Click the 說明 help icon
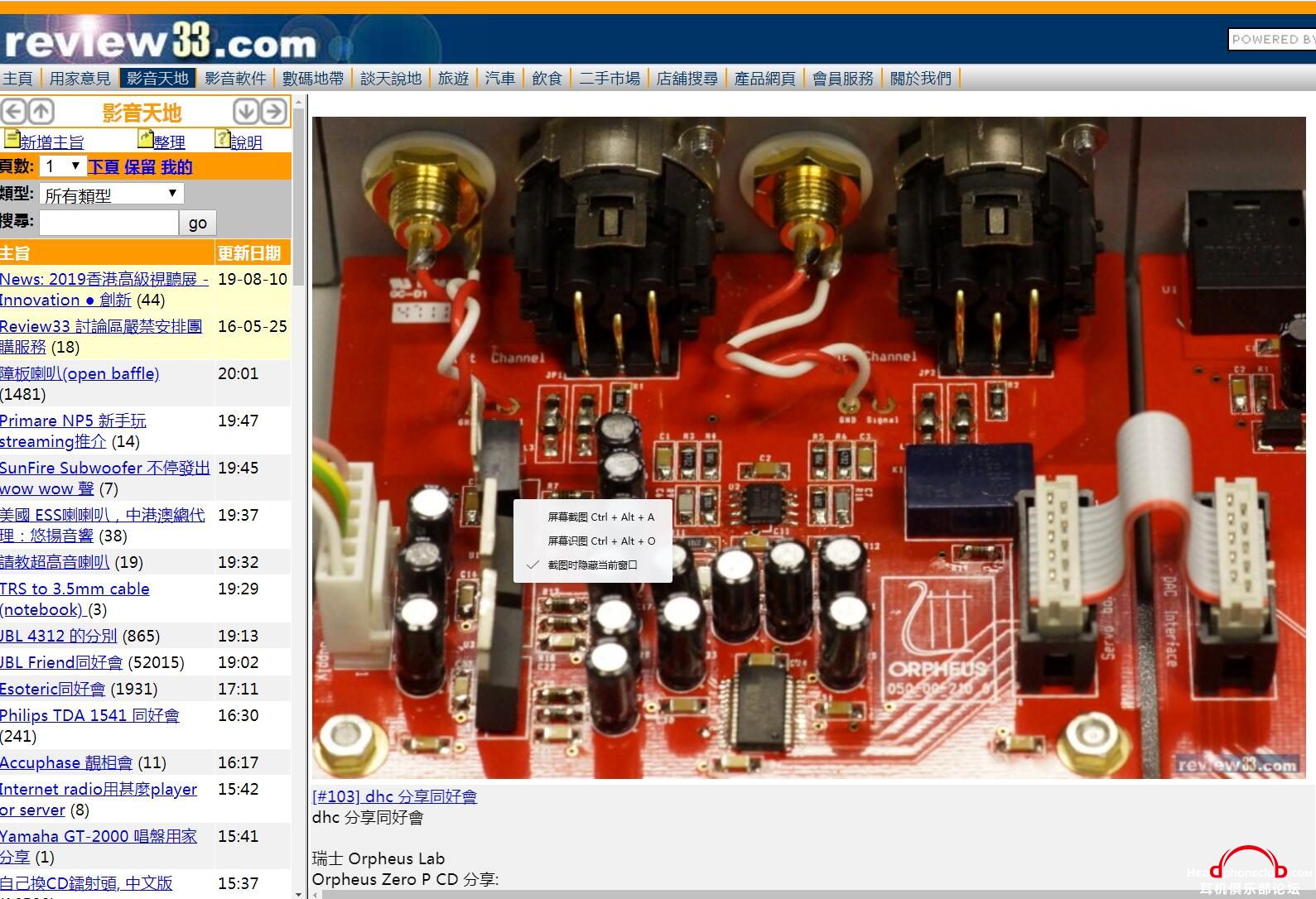The width and height of the screenshot is (1316, 899). pos(222,138)
